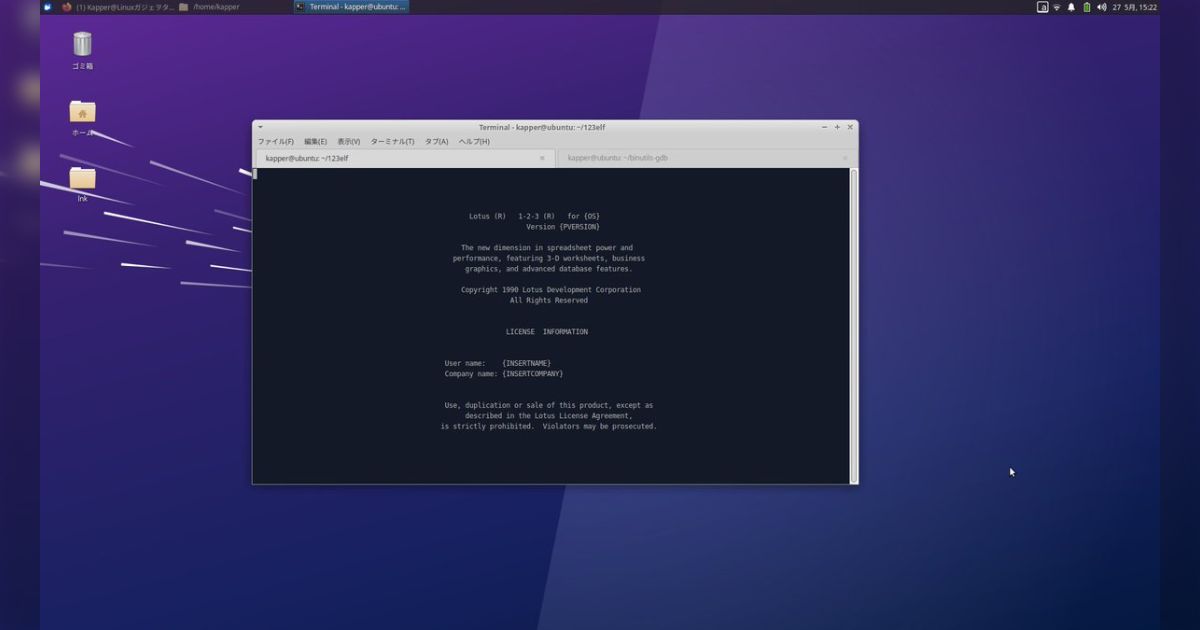Open the 編集(E) menu
This screenshot has height=630, width=1200.
point(315,142)
